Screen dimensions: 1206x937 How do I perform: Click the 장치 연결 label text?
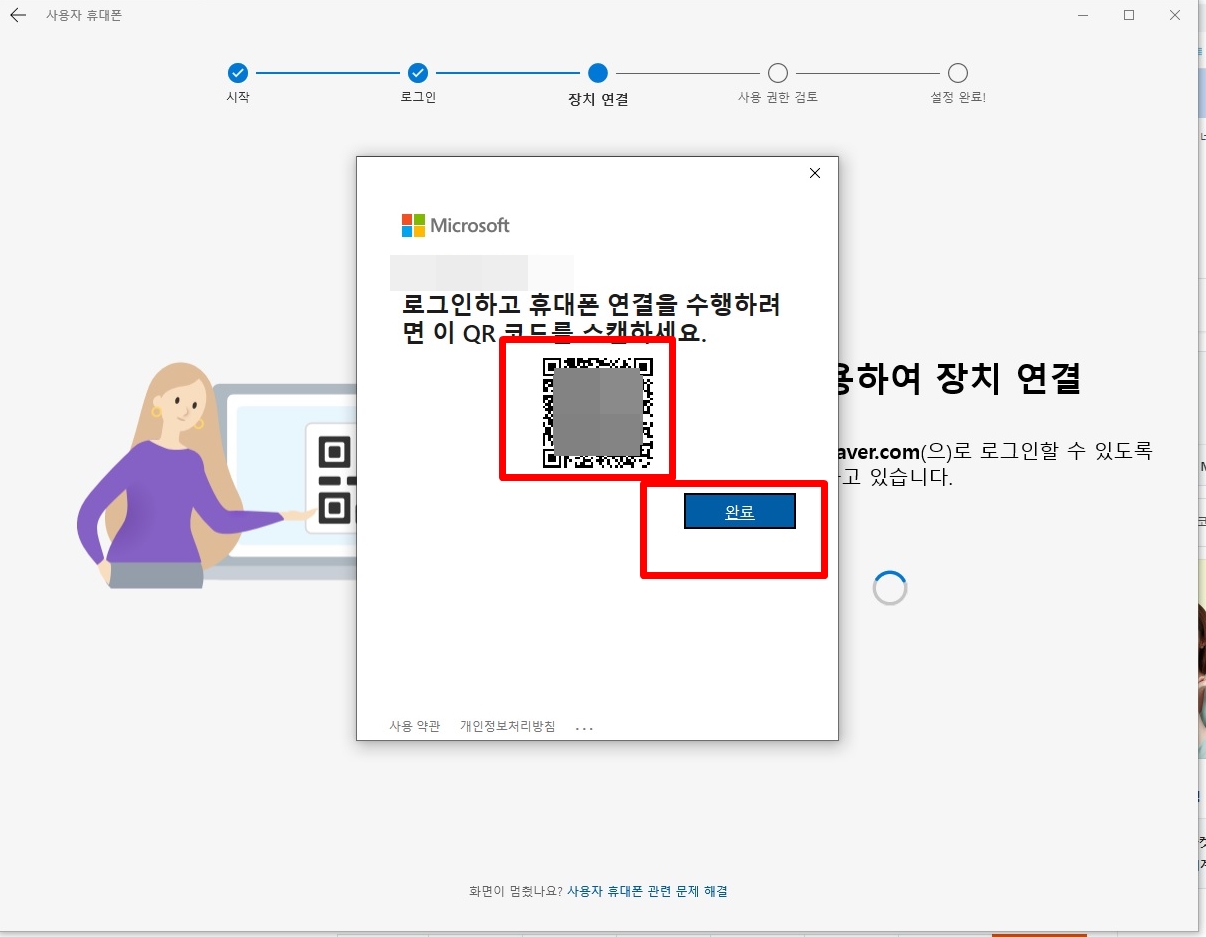point(598,99)
